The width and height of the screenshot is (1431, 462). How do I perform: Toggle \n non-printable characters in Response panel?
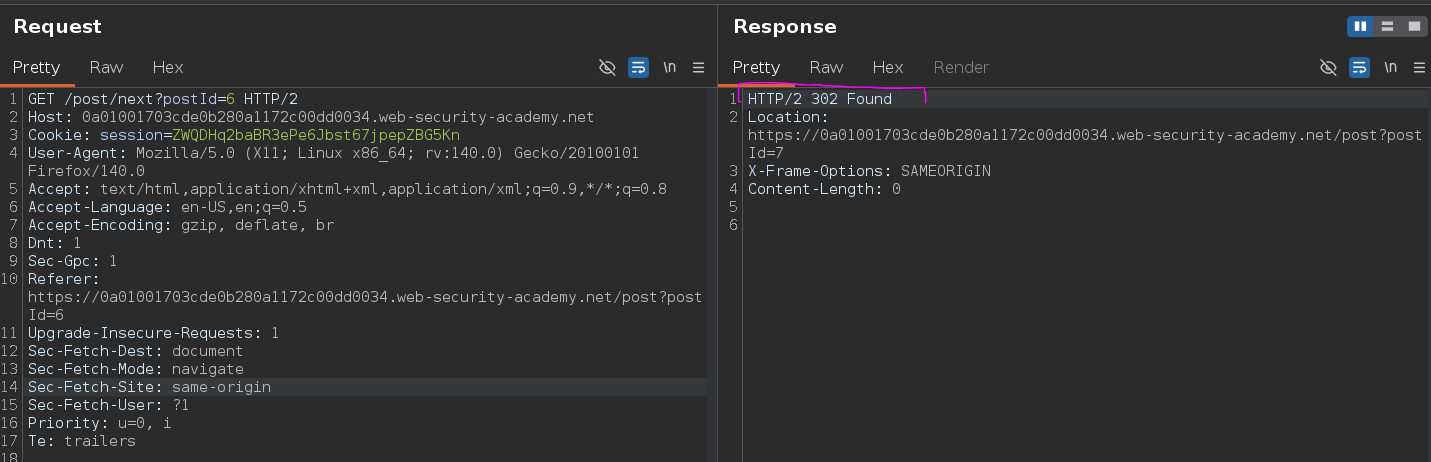click(x=1390, y=67)
